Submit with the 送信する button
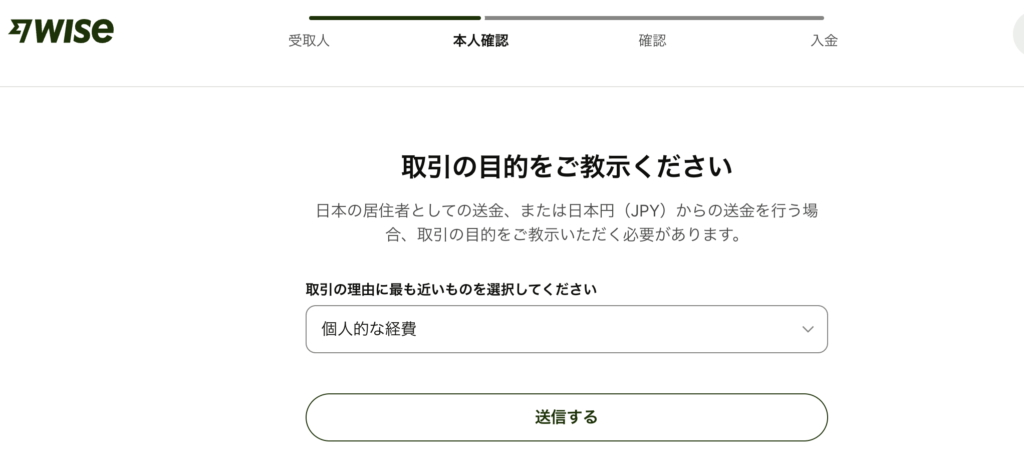This screenshot has height=466, width=1024. [x=566, y=417]
